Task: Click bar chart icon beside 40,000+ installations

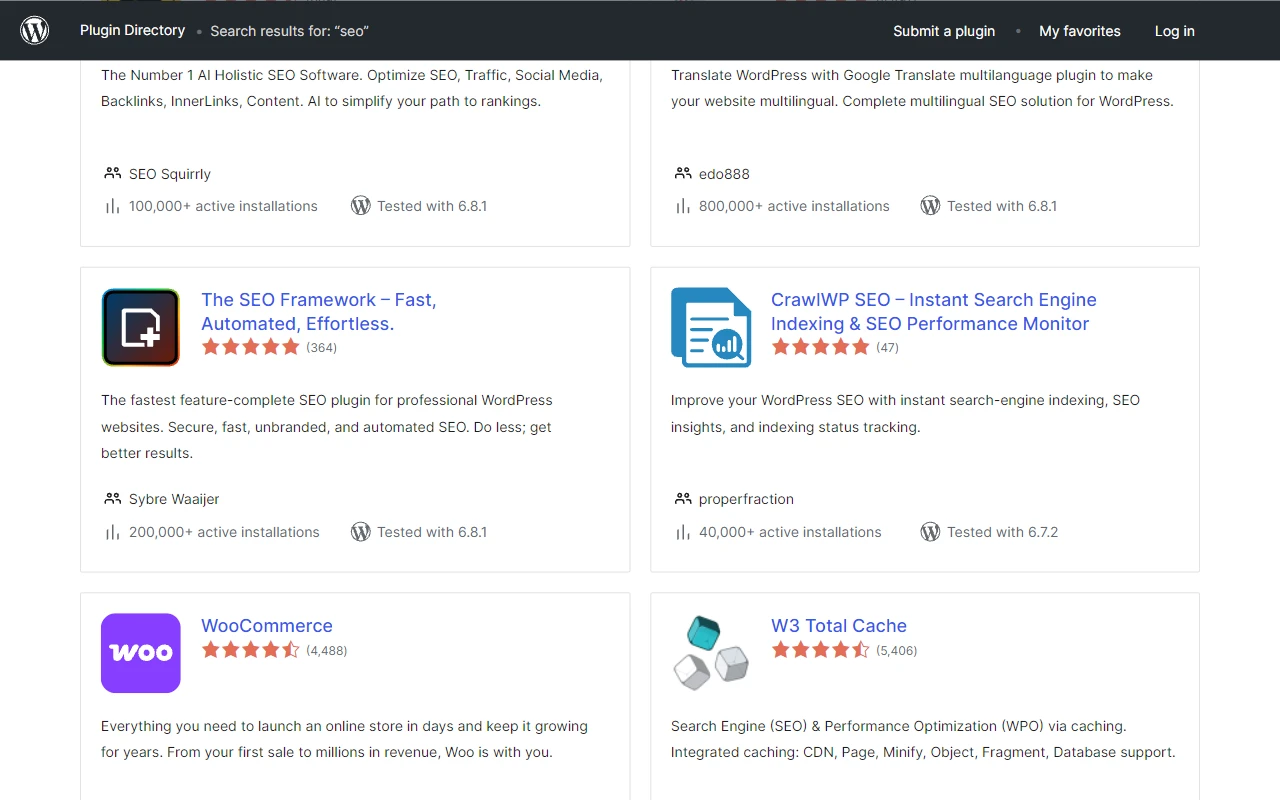Action: tap(683, 532)
